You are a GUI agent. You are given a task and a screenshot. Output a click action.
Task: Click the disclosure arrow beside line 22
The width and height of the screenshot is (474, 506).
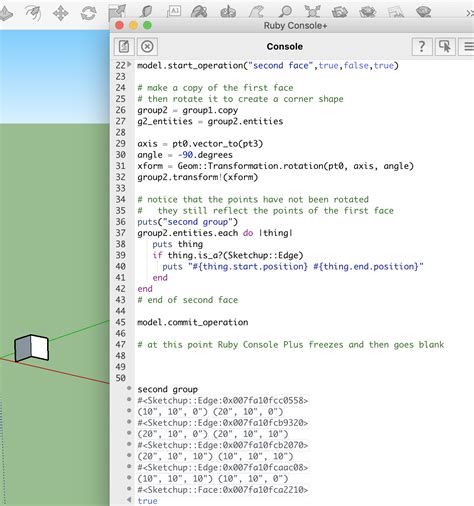pyautogui.click(x=129, y=64)
